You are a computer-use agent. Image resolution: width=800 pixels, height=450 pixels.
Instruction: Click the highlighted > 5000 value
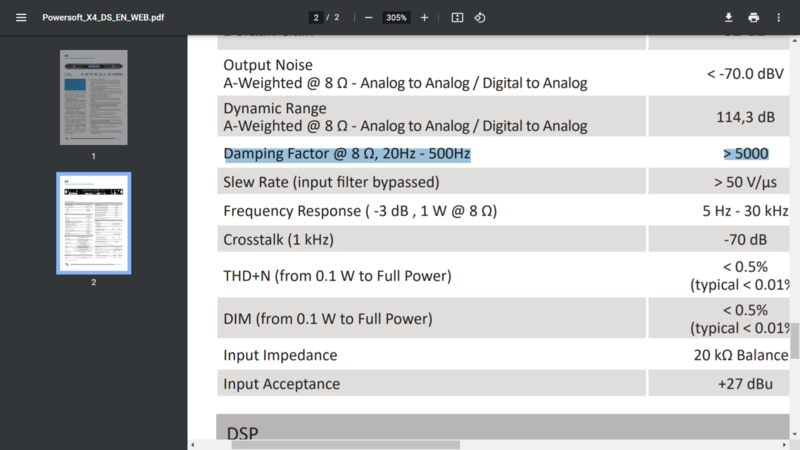coord(745,154)
